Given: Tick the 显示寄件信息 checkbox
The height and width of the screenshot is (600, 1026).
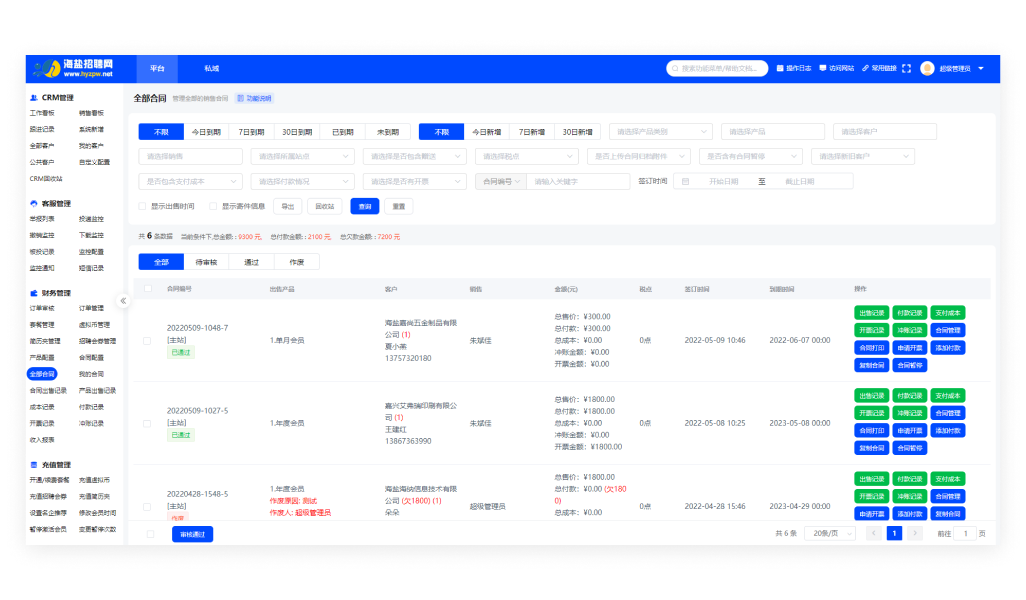Looking at the screenshot, I should click(x=213, y=206).
